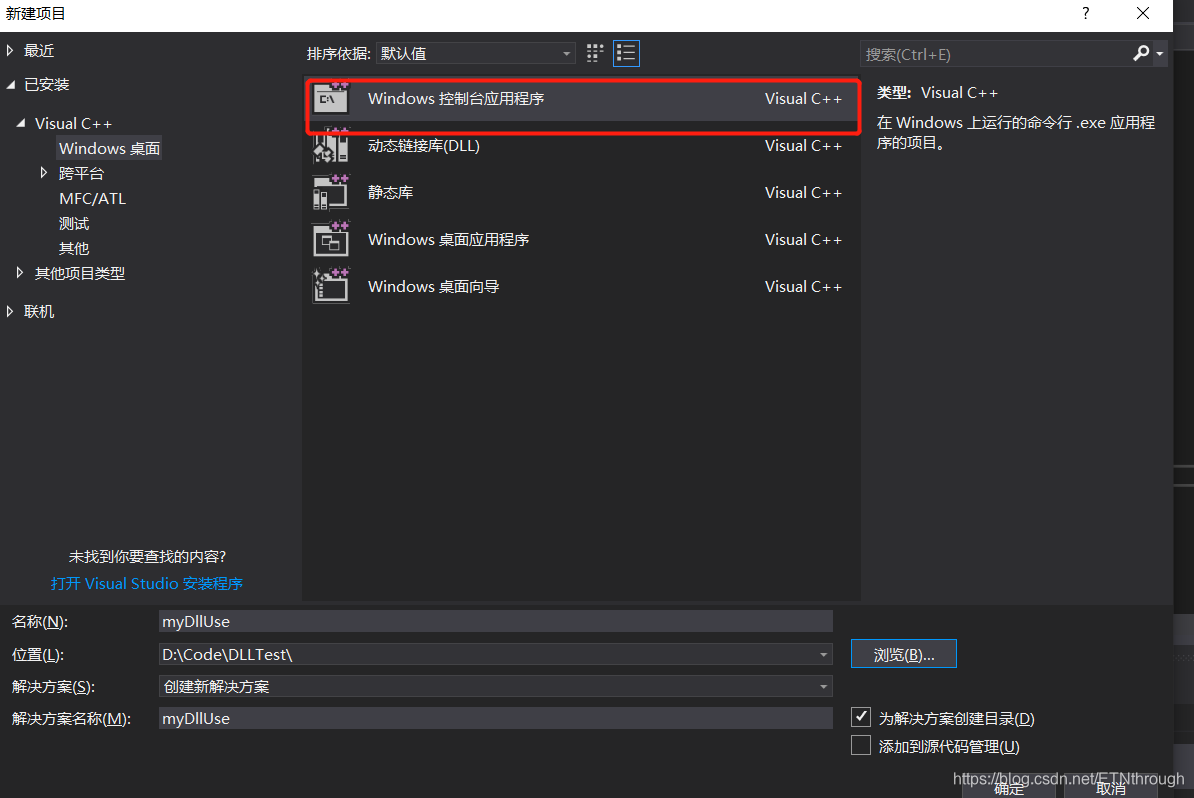Open the 位置 path dropdown arrow
This screenshot has width=1194, height=798.
[x=823, y=654]
